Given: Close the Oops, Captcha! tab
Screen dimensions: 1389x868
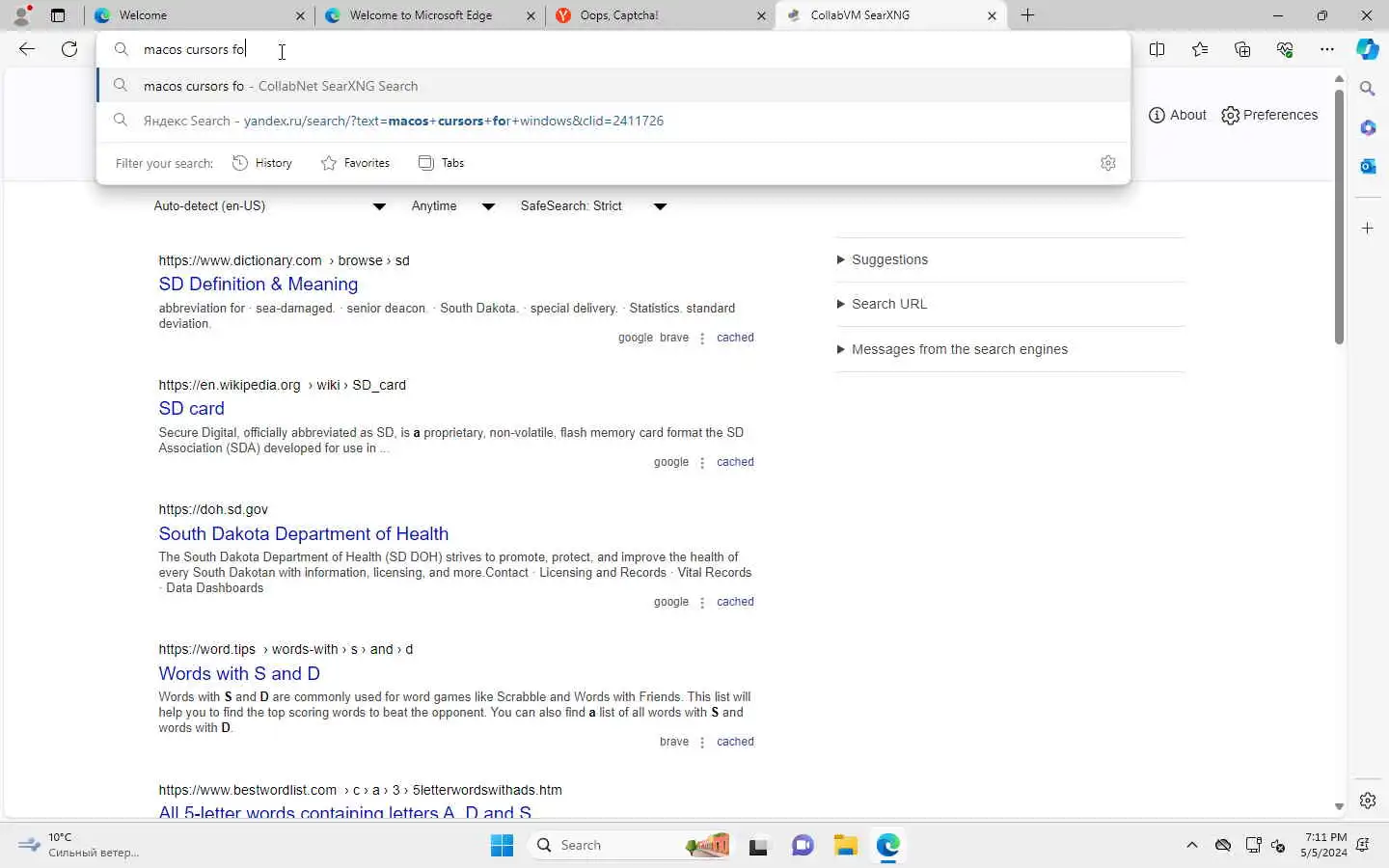Looking at the screenshot, I should (x=760, y=15).
